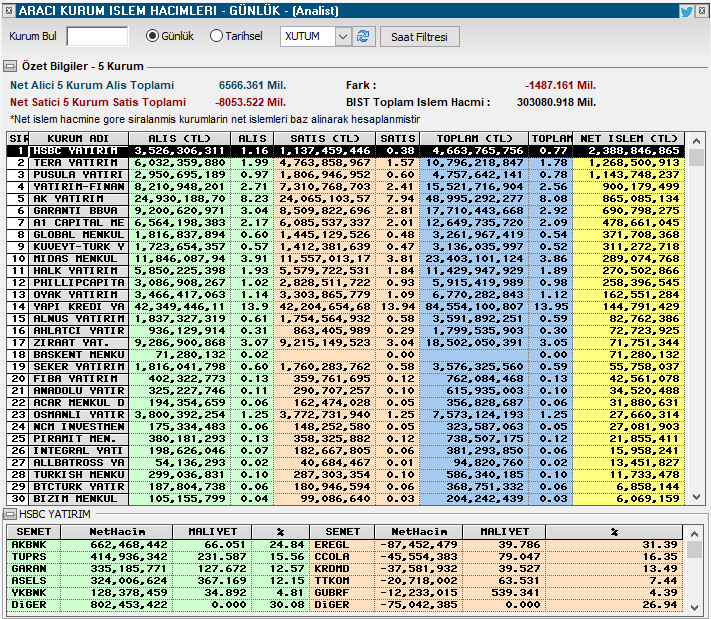Select the FIBA YATIRIM row
The height and width of the screenshot is (619, 711).
(x=346, y=379)
